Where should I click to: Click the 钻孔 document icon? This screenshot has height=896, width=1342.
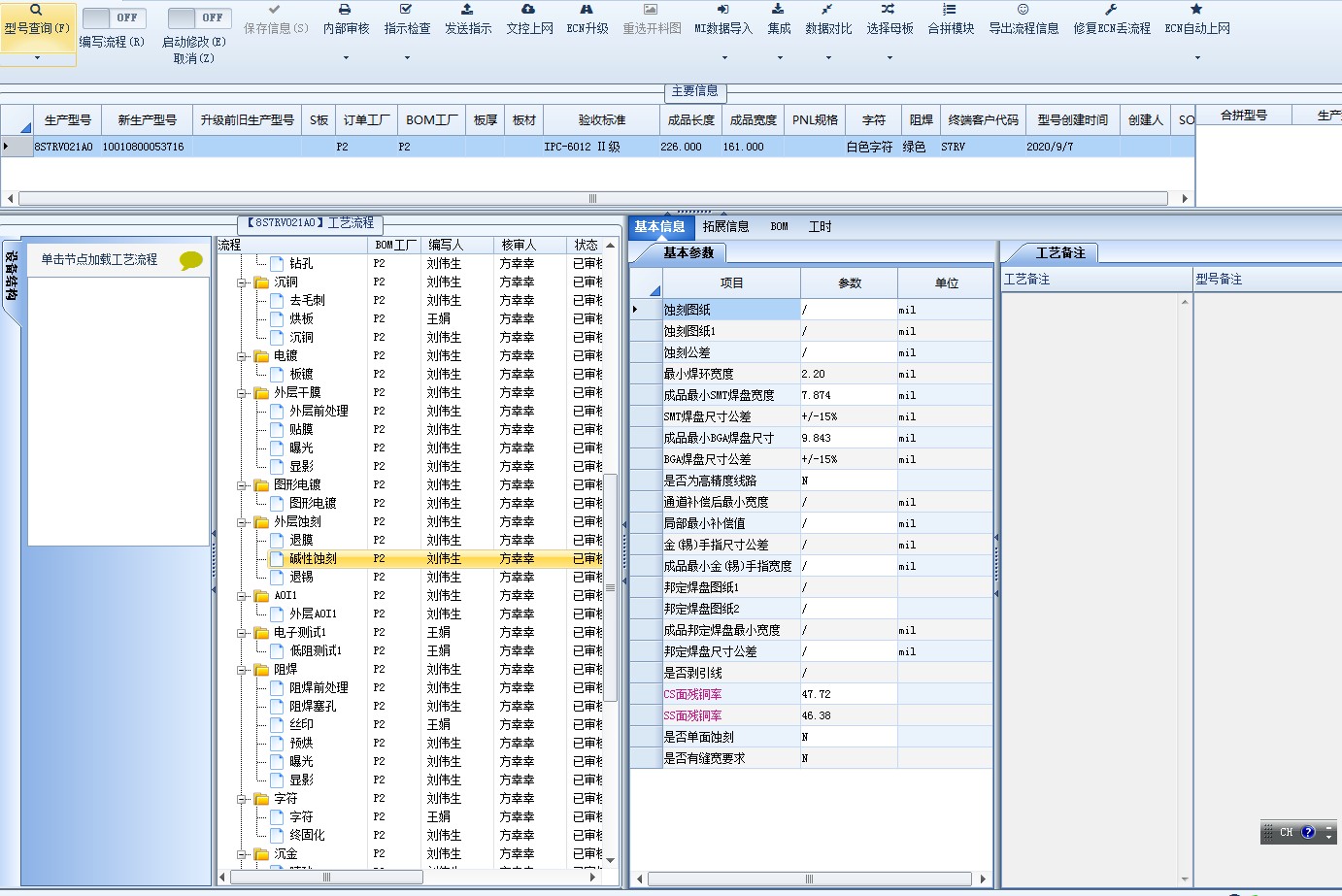point(277,264)
